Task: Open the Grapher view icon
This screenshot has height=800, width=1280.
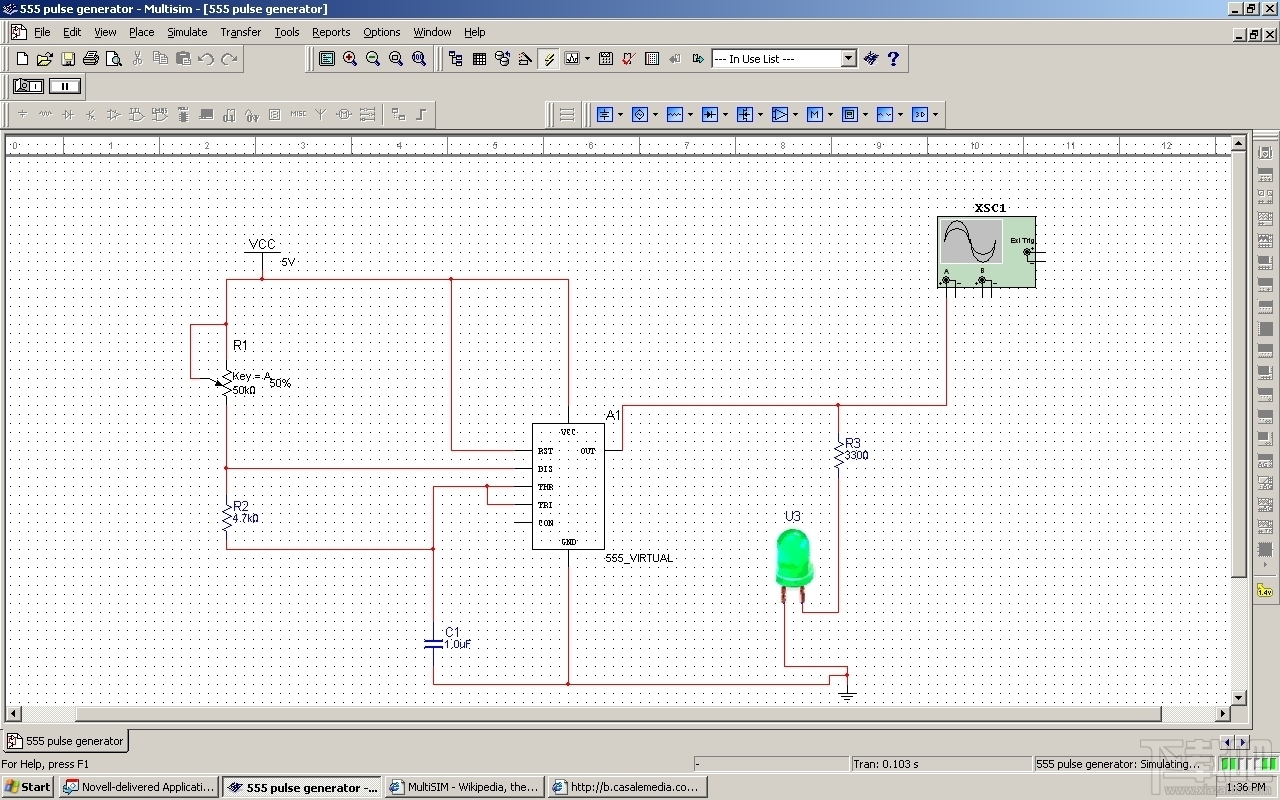Action: [x=572, y=58]
